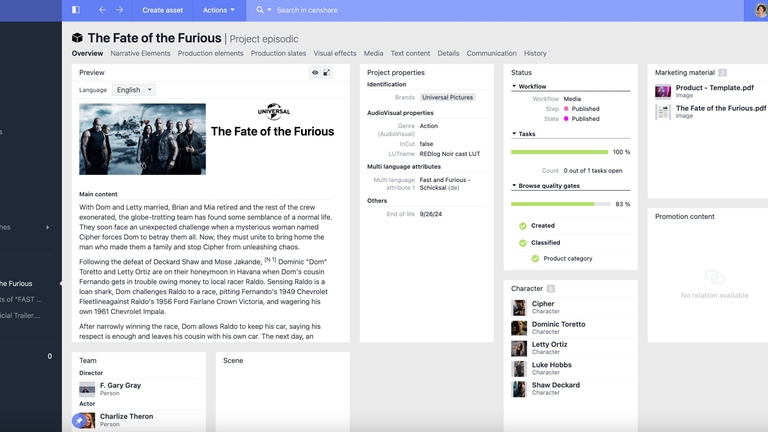
Task: Click Dominic Toretto character thumbnail
Action: (519, 328)
